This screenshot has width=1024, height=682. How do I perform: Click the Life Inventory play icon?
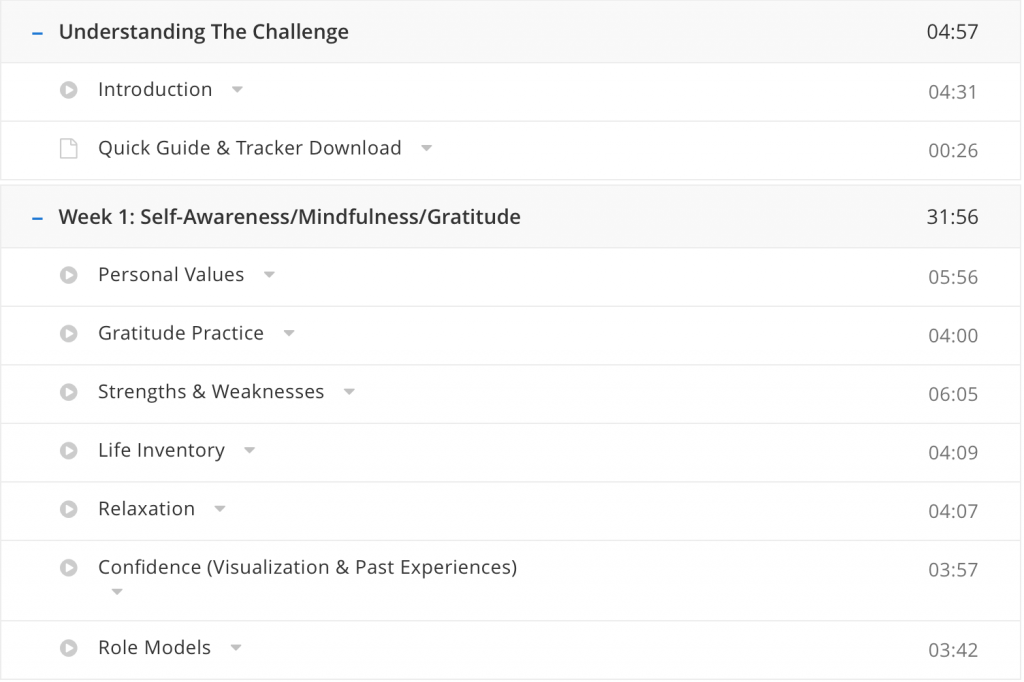(68, 451)
